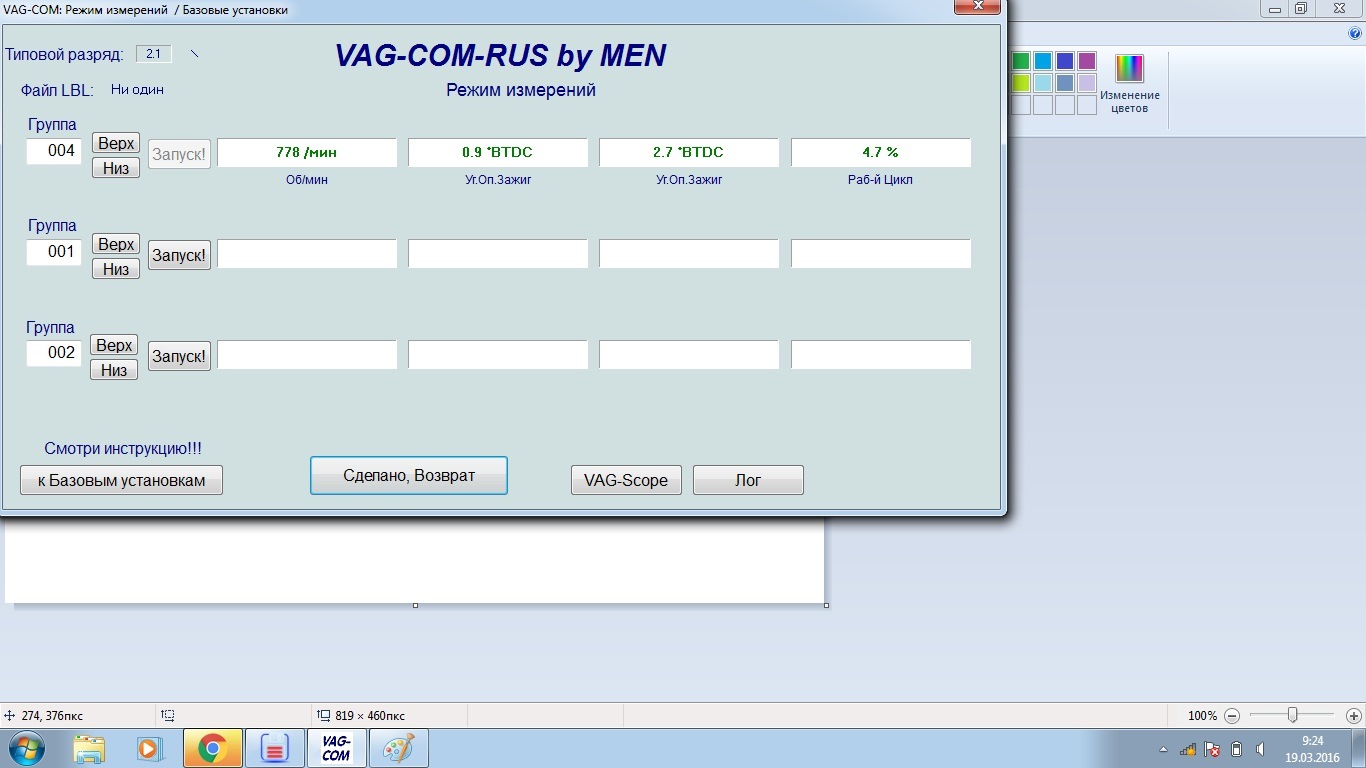Screen dimensions: 1366x768
Task: Open the volume speaker tray icon
Action: [1260, 749]
